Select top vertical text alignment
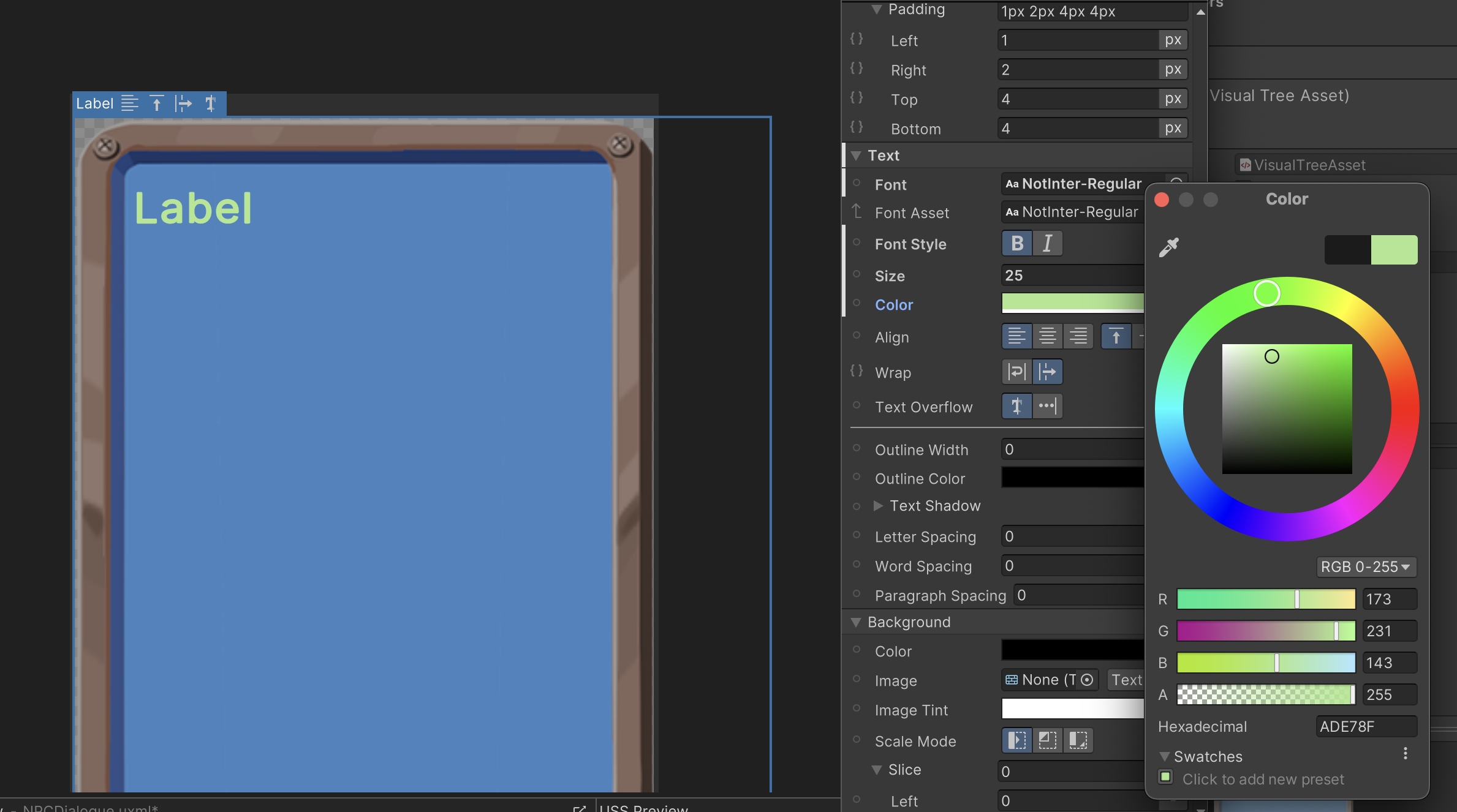The width and height of the screenshot is (1457, 812). [x=1116, y=336]
